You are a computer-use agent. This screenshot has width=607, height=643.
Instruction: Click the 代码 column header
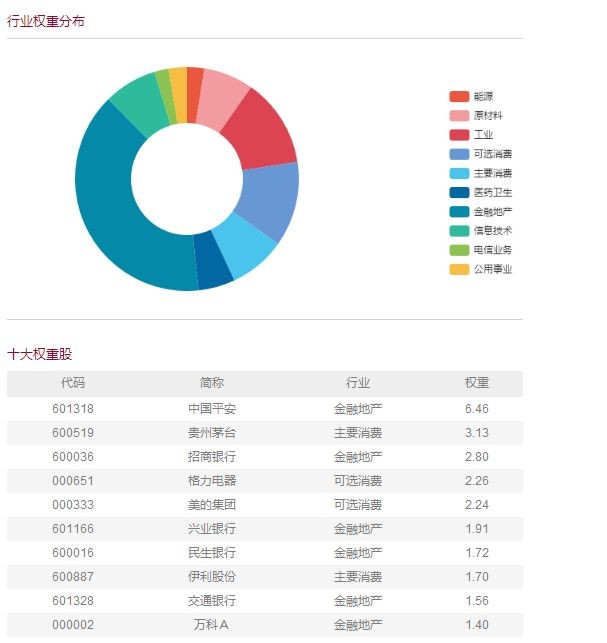click(73, 383)
